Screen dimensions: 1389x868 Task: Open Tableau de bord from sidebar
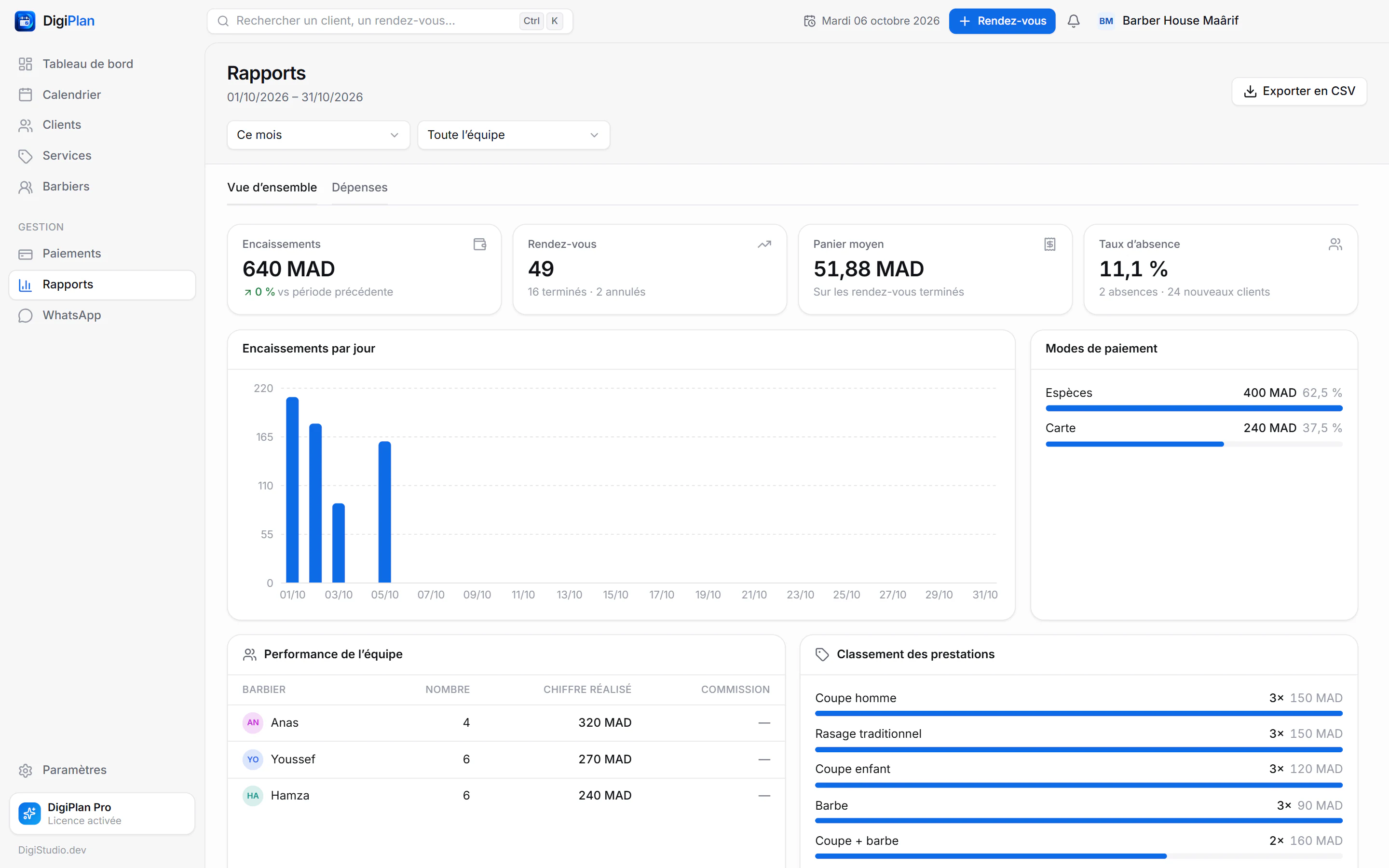pos(102,64)
